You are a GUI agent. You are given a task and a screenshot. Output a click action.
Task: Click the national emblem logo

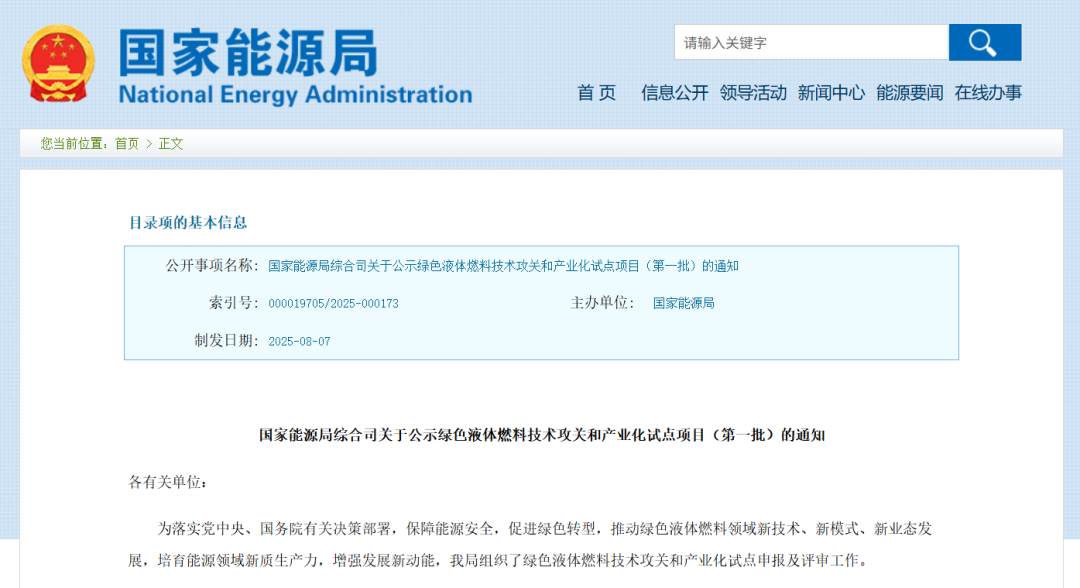[x=58, y=64]
